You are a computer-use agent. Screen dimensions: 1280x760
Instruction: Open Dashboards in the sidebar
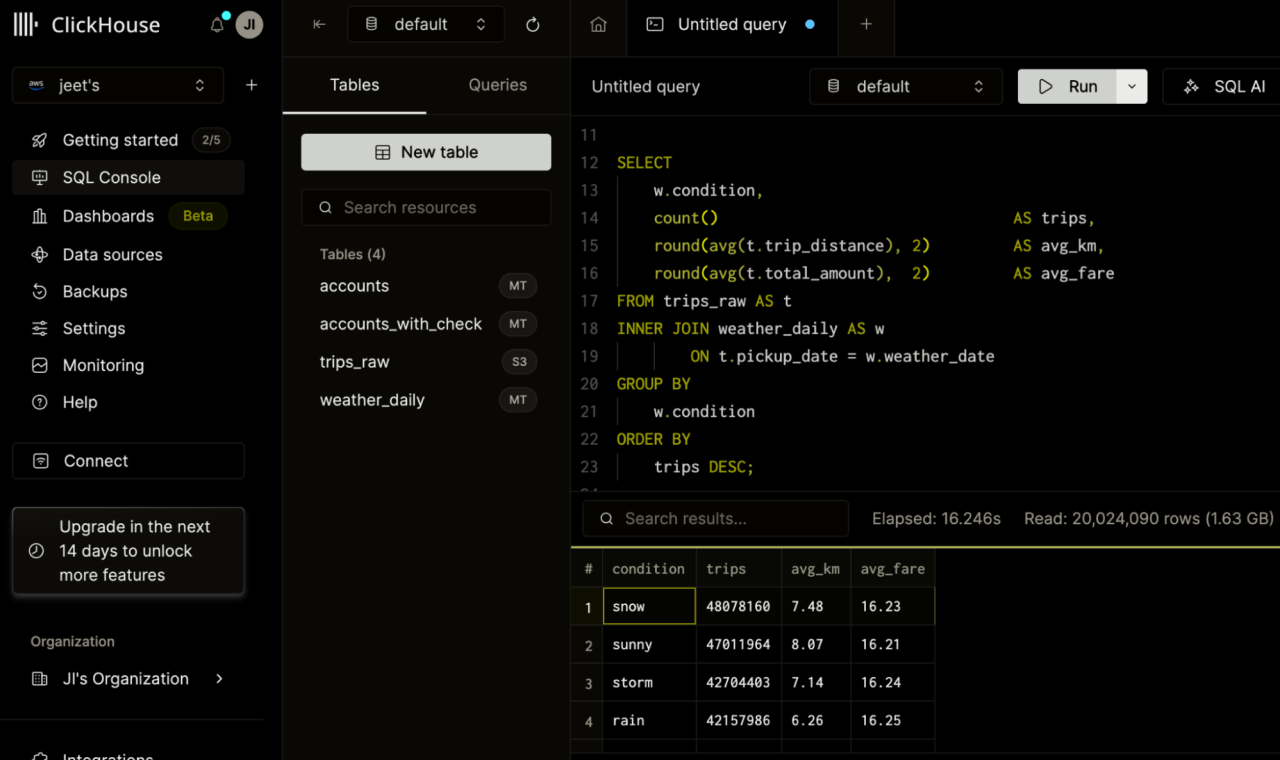pyautogui.click(x=108, y=216)
